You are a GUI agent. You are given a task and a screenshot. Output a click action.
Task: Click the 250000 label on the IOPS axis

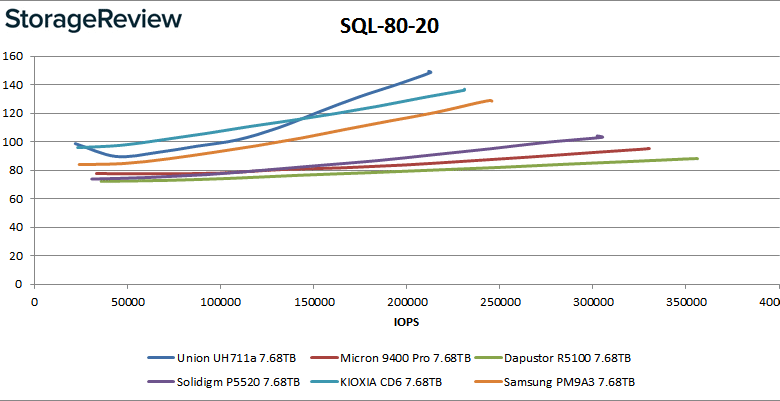click(x=499, y=302)
